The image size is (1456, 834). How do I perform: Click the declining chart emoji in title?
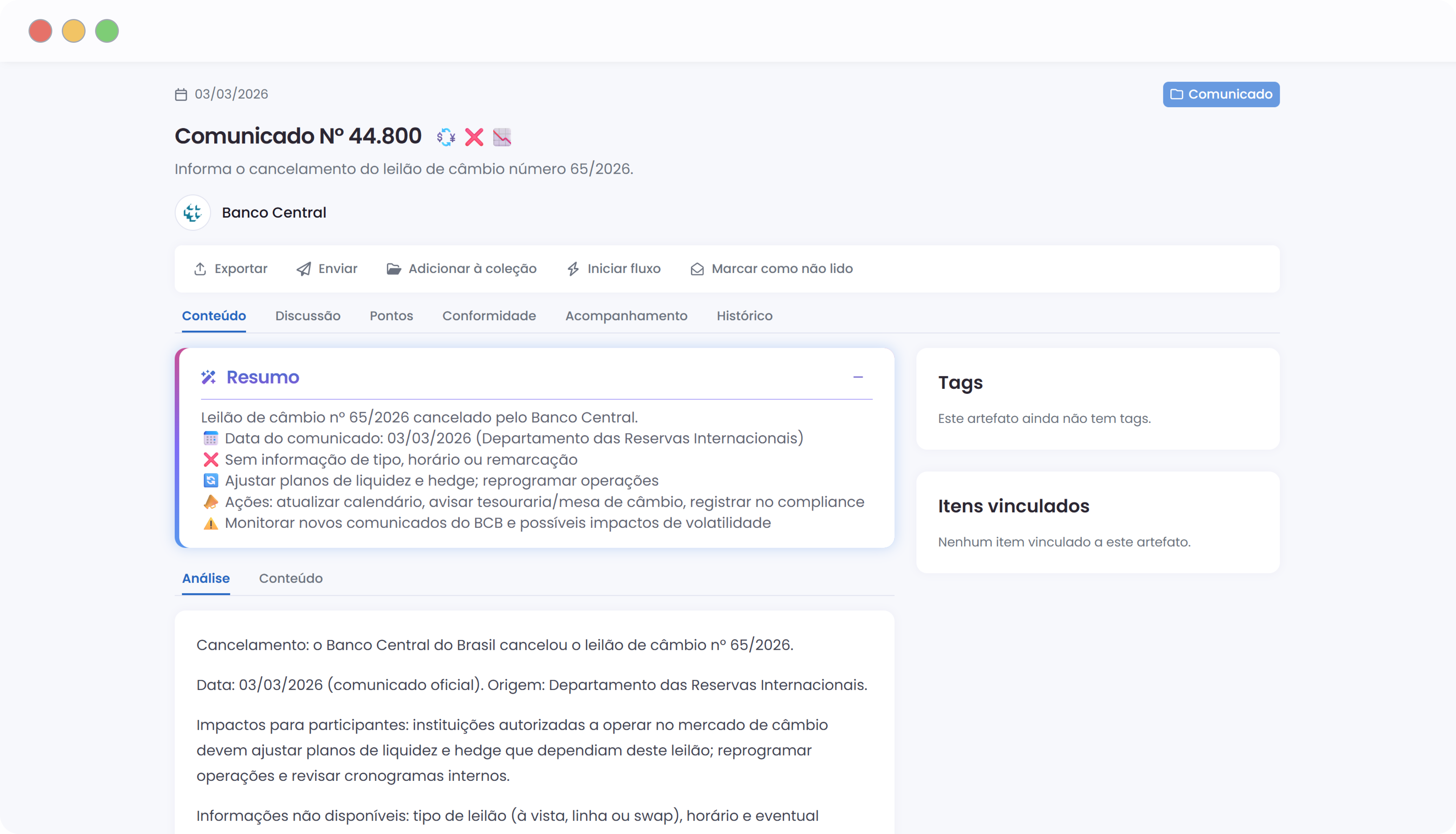coord(502,137)
